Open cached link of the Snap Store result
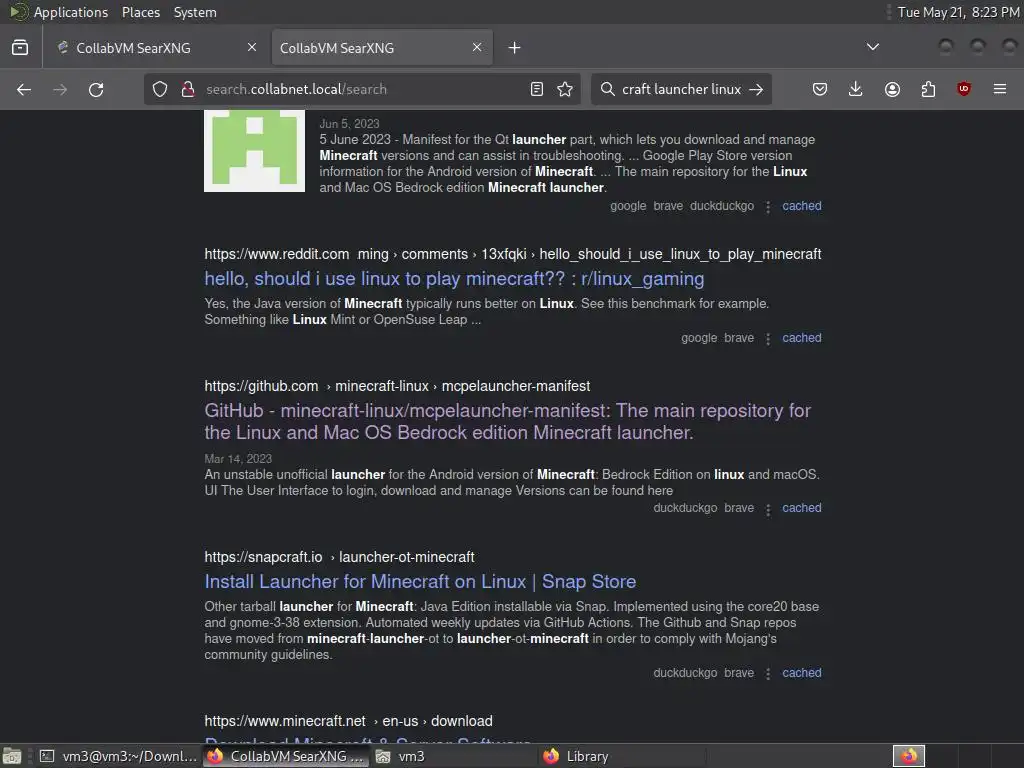 click(802, 673)
